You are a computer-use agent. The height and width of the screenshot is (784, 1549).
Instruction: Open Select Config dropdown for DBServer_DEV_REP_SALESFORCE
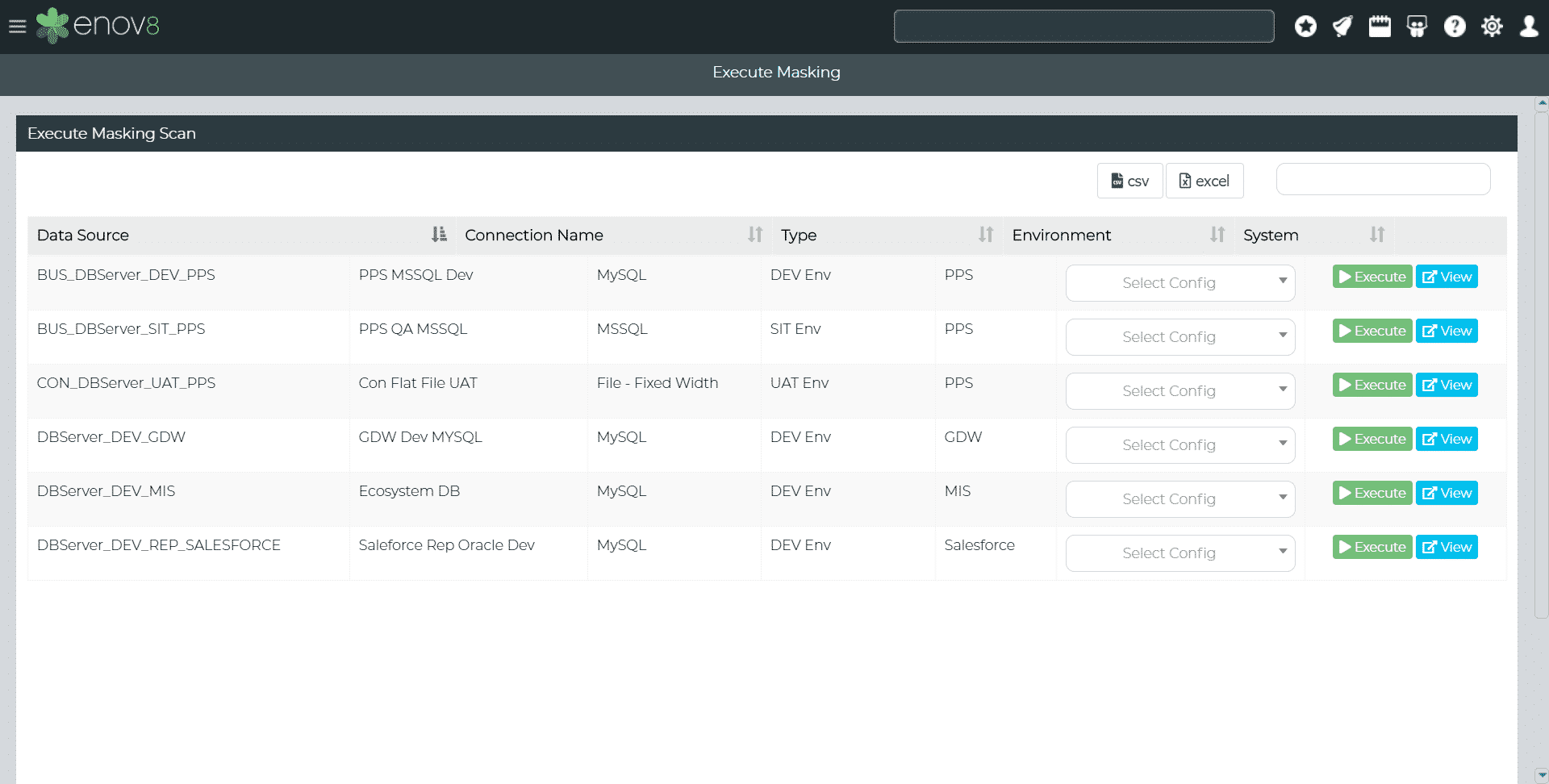coord(1179,553)
